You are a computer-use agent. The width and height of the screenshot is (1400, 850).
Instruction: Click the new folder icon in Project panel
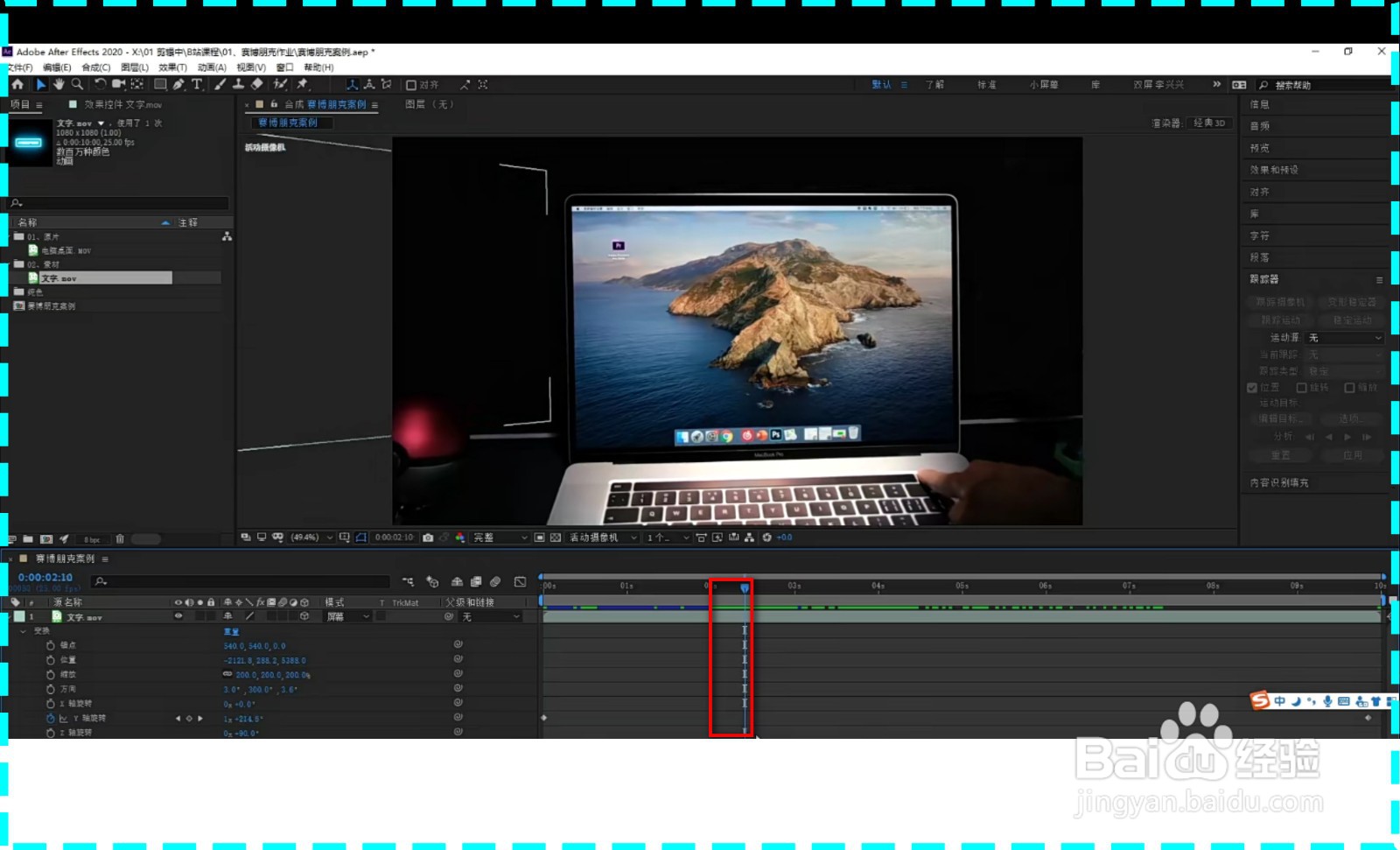28,539
